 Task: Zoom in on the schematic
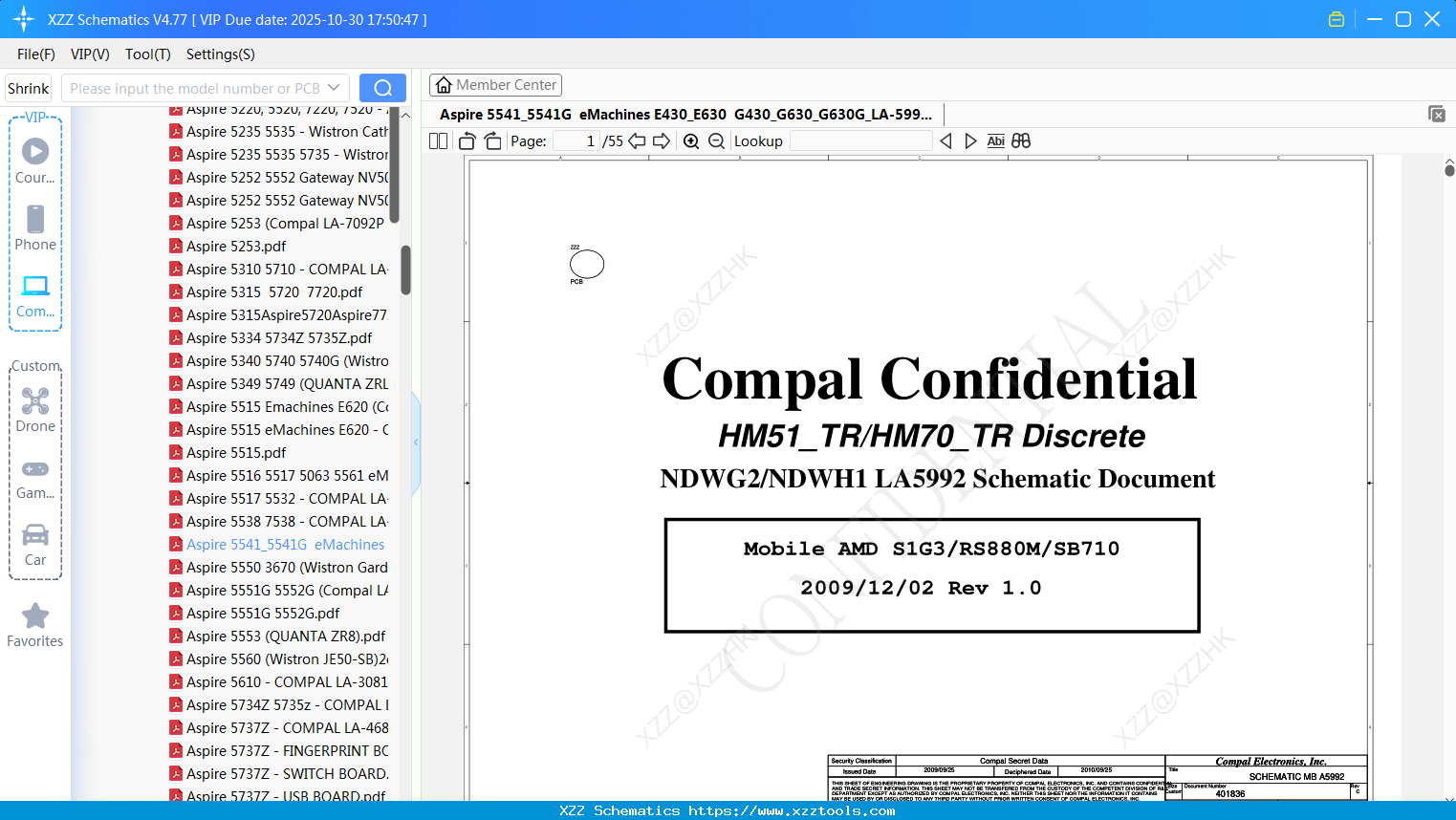coord(691,141)
